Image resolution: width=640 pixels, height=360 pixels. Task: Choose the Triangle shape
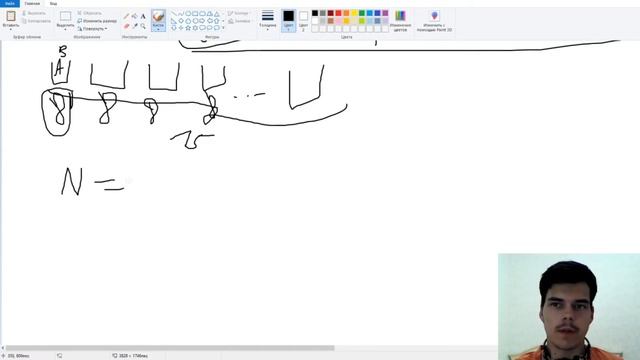click(x=217, y=13)
